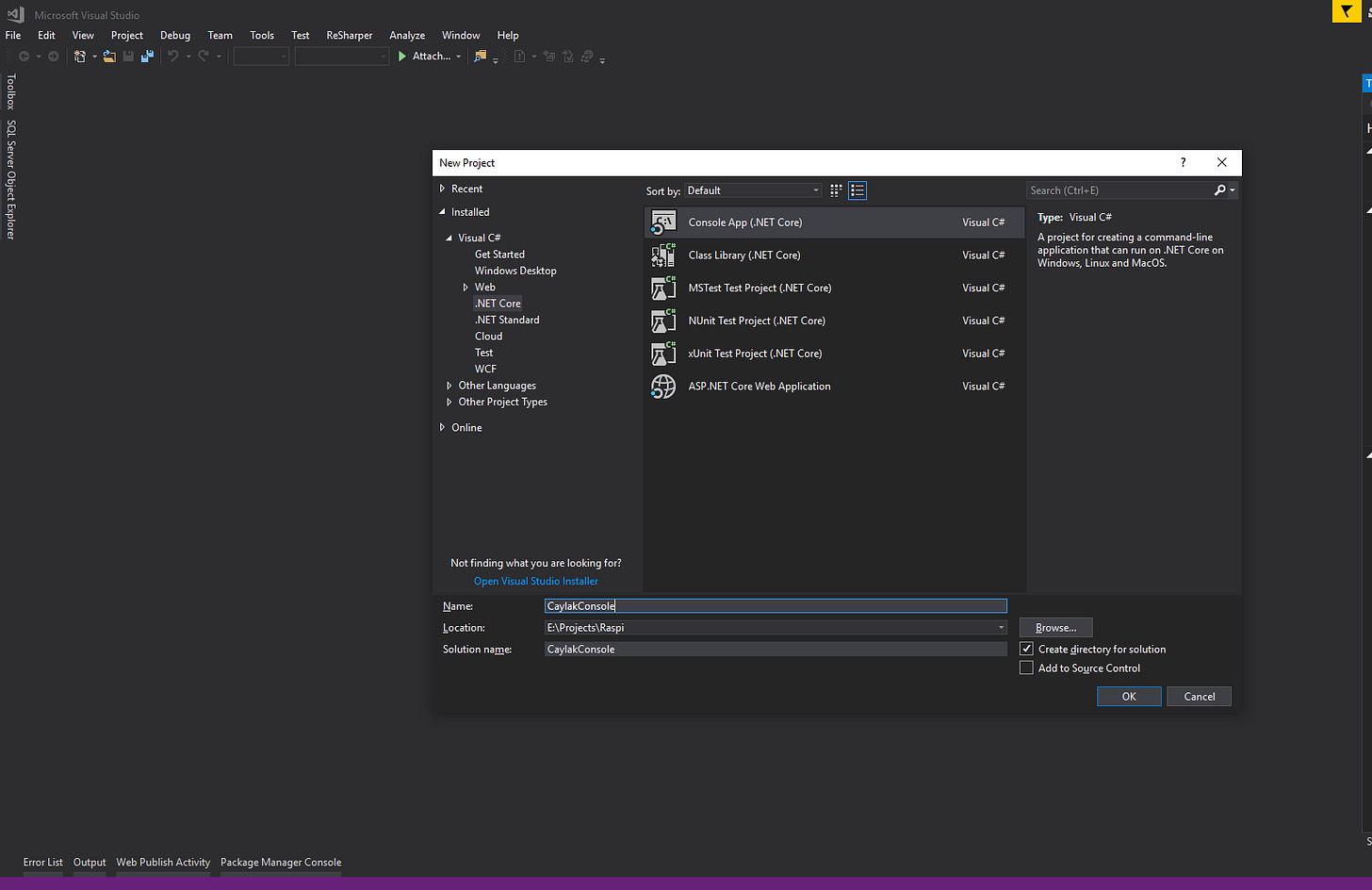Click the MSTest Test Project icon
Screen dimensions: 1372x890
pos(663,288)
